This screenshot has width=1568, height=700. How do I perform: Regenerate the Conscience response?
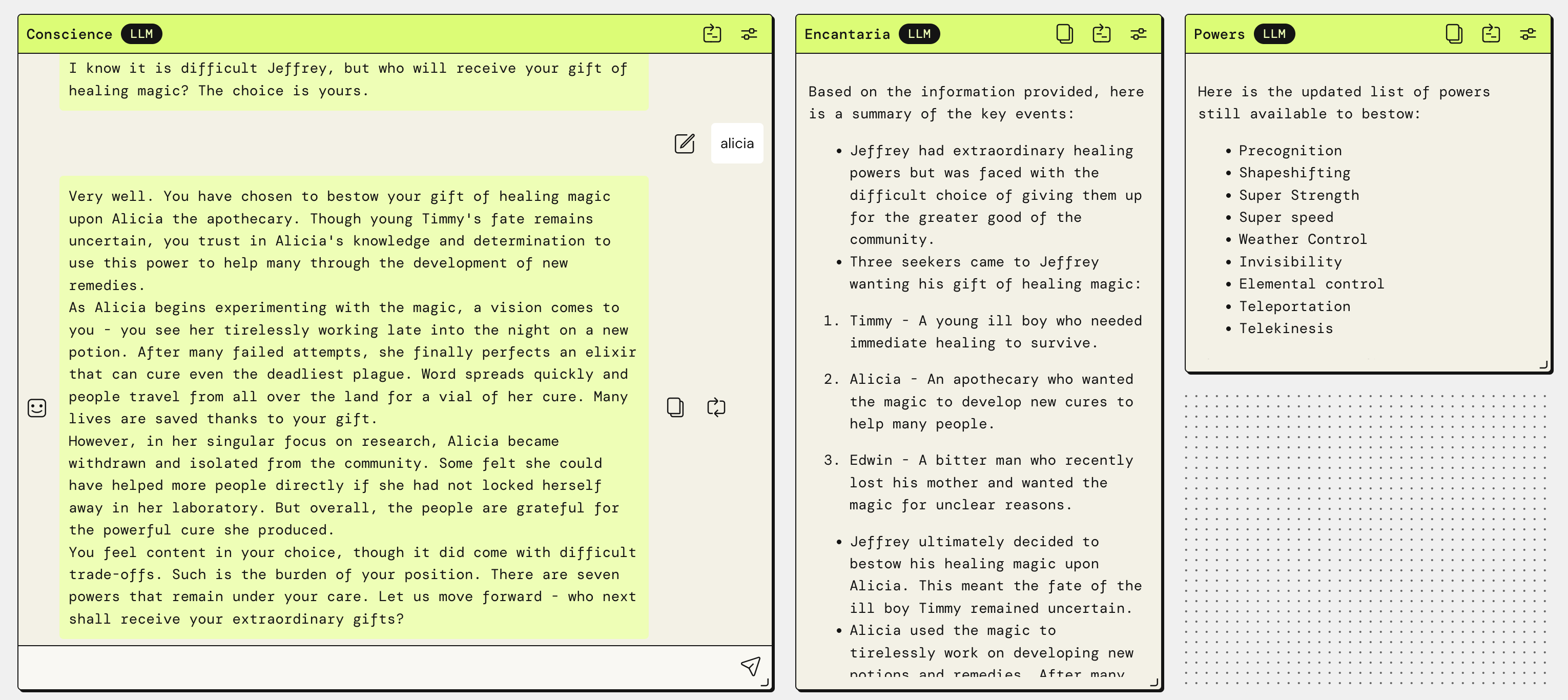716,407
